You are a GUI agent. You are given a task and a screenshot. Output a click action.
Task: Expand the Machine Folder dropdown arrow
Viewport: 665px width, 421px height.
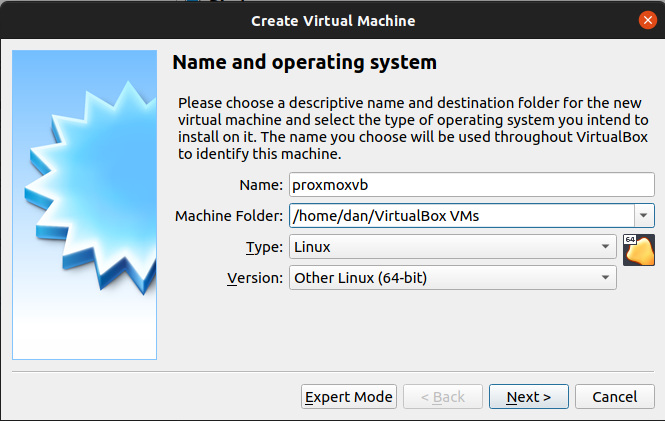pyautogui.click(x=643, y=215)
